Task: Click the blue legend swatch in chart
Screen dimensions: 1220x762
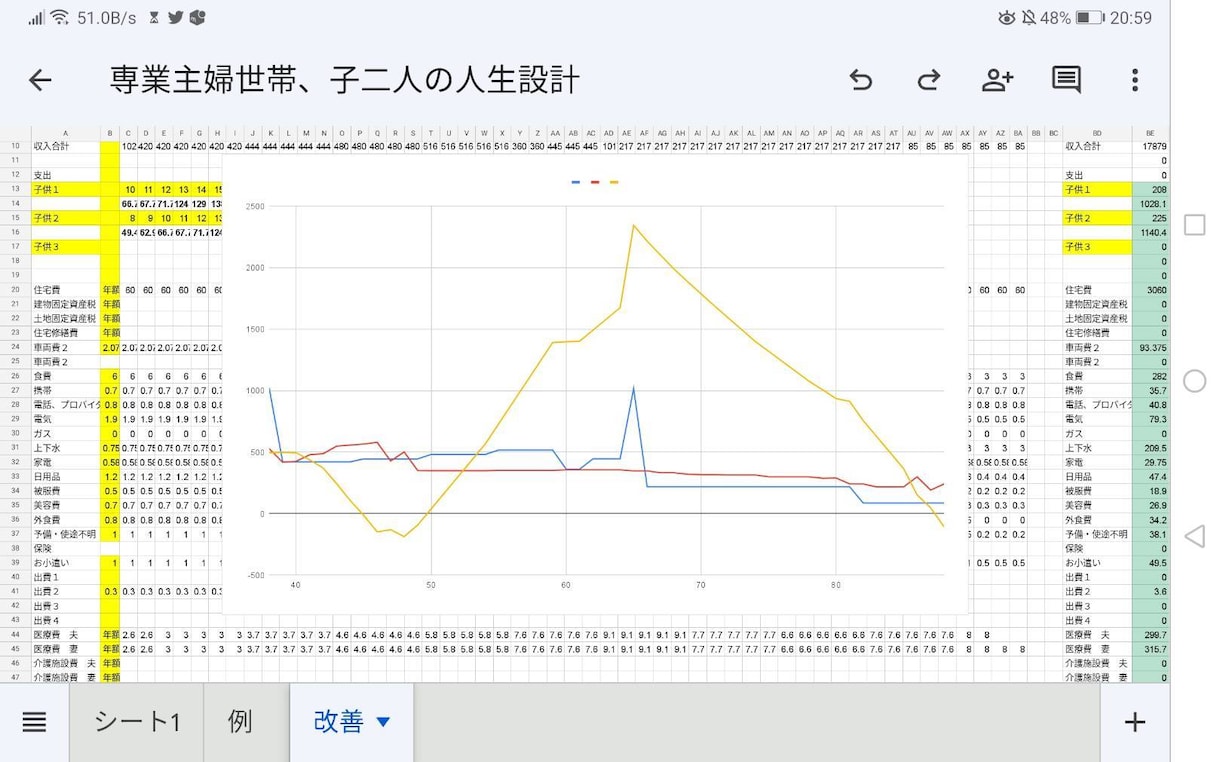Action: [576, 183]
